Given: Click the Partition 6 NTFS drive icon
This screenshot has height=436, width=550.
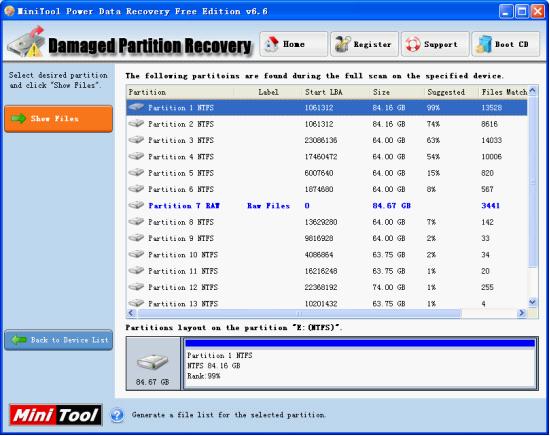Looking at the screenshot, I should pos(136,189).
